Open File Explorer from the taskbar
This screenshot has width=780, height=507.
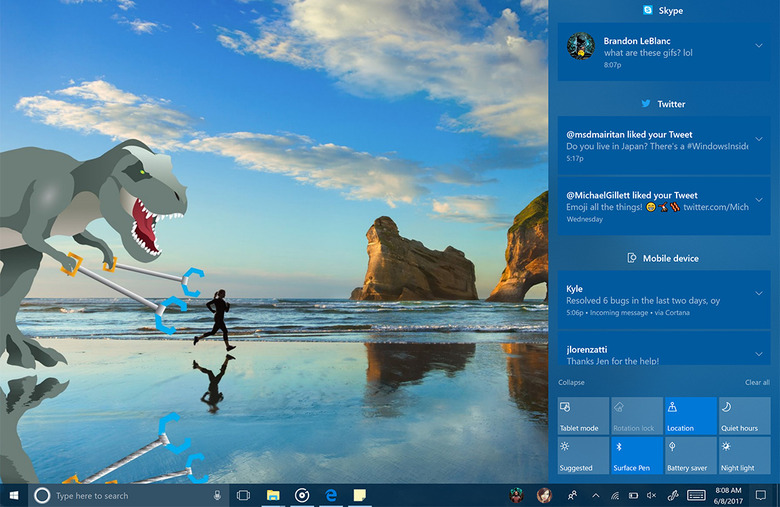[272, 495]
